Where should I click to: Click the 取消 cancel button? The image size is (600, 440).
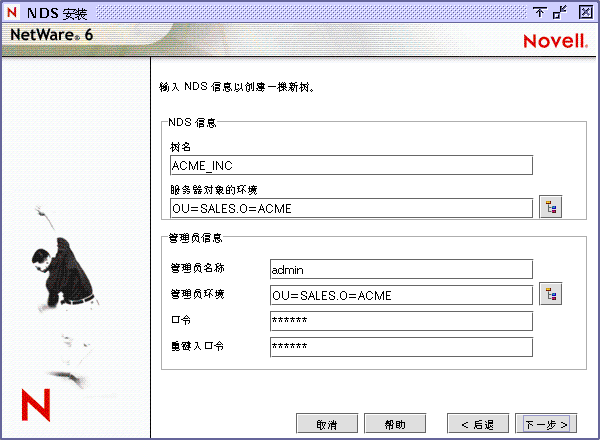coord(327,424)
